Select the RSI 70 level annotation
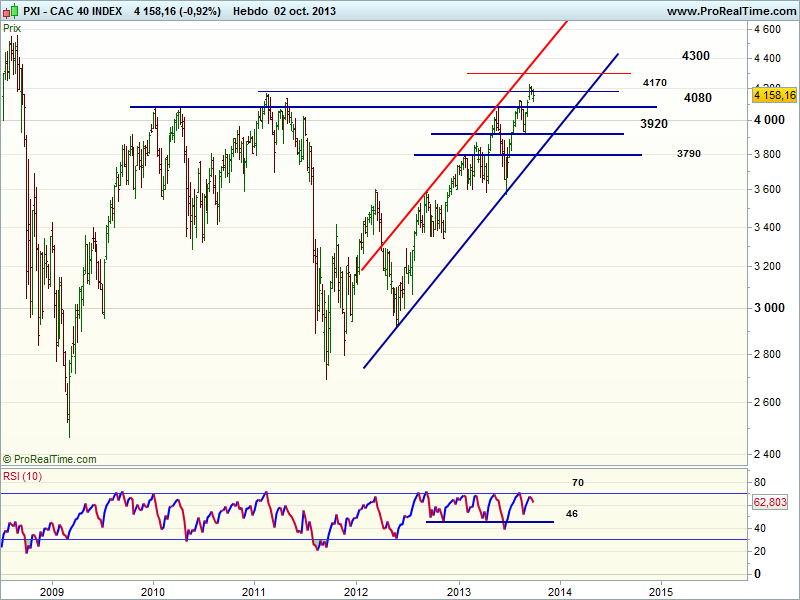The width and height of the screenshot is (800, 600). point(578,483)
